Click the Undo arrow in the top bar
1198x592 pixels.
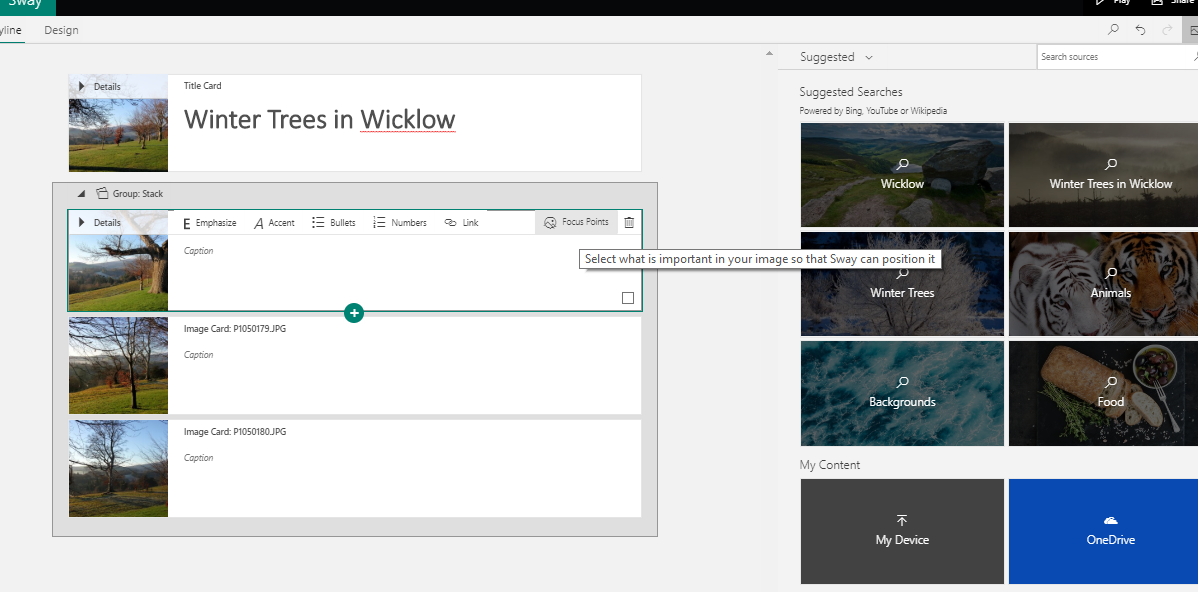pyautogui.click(x=1141, y=30)
